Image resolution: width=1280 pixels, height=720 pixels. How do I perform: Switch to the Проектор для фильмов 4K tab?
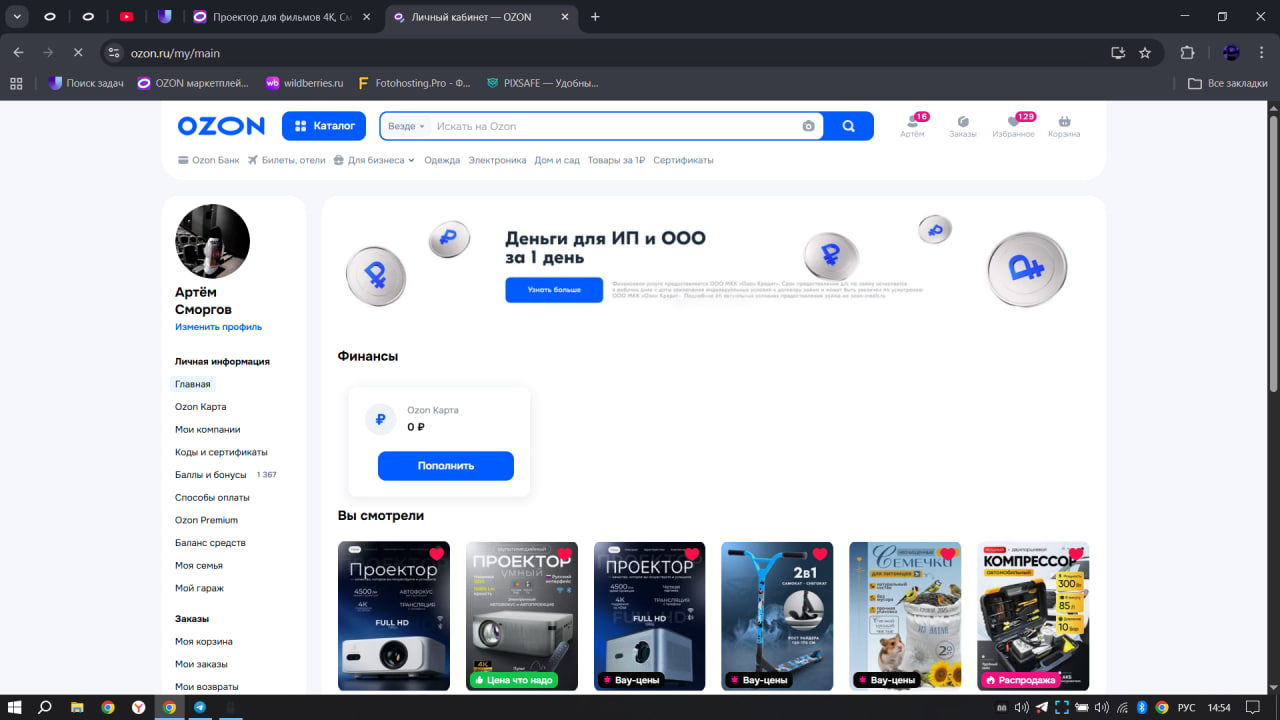(280, 17)
